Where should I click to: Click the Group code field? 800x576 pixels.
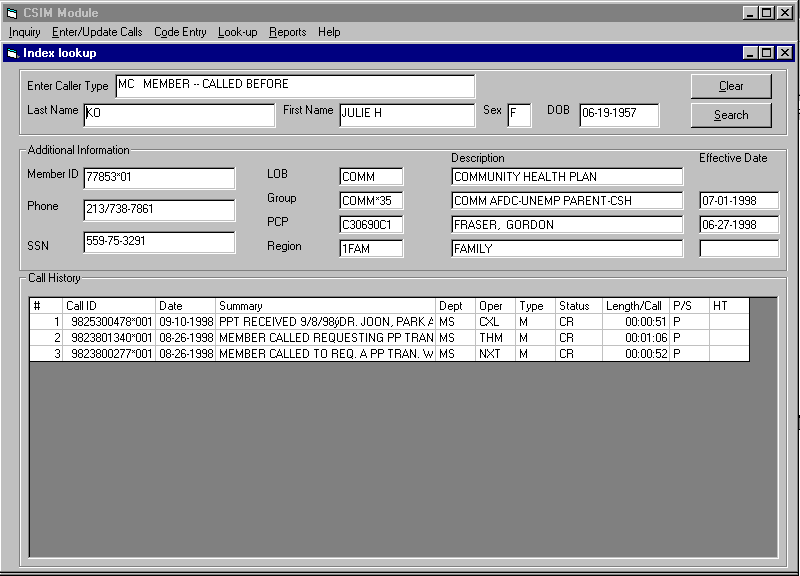tap(371, 201)
